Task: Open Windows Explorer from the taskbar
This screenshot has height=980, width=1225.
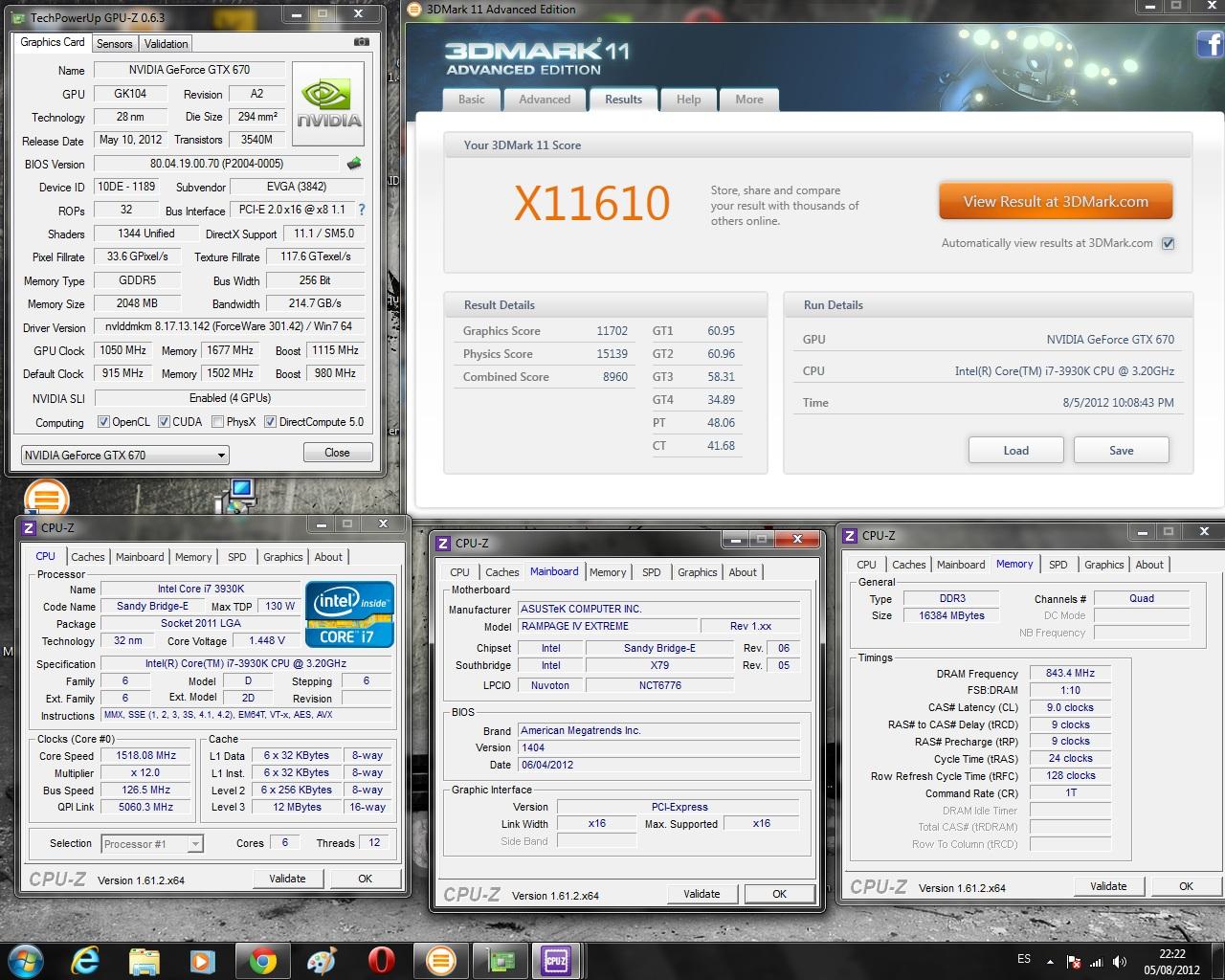Action: click(145, 961)
